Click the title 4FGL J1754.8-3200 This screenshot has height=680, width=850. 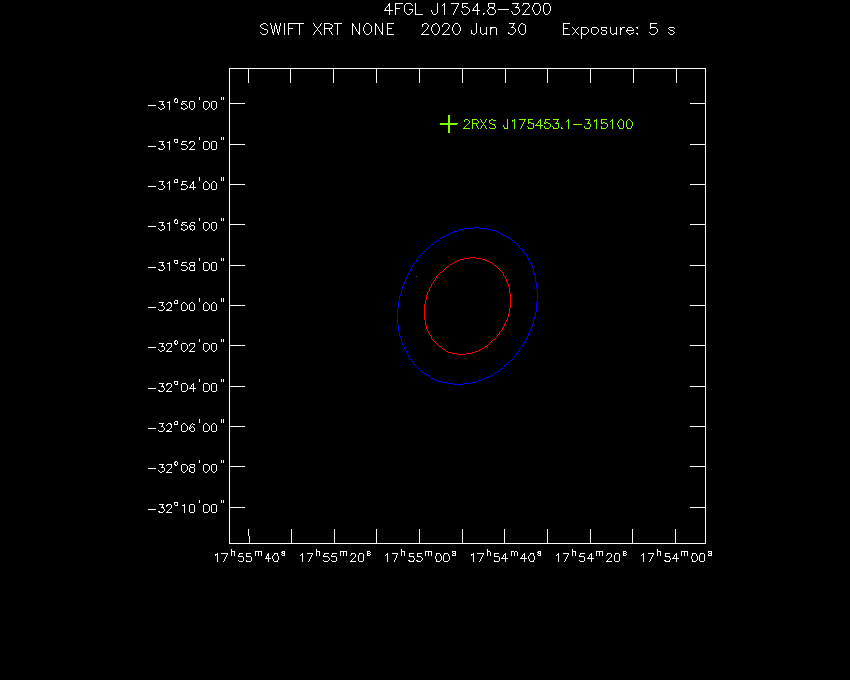click(467, 9)
